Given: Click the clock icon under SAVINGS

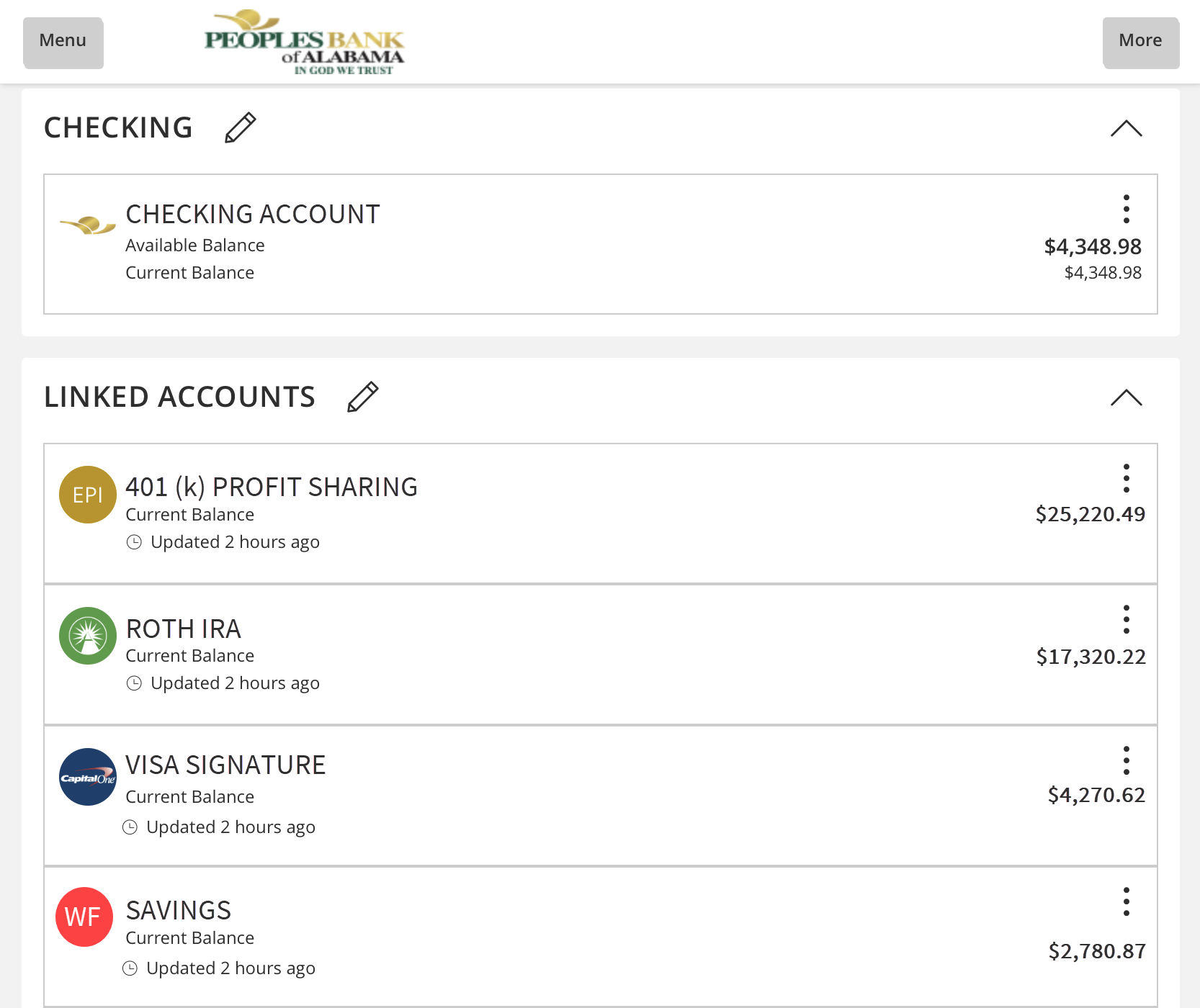Looking at the screenshot, I should (130, 968).
